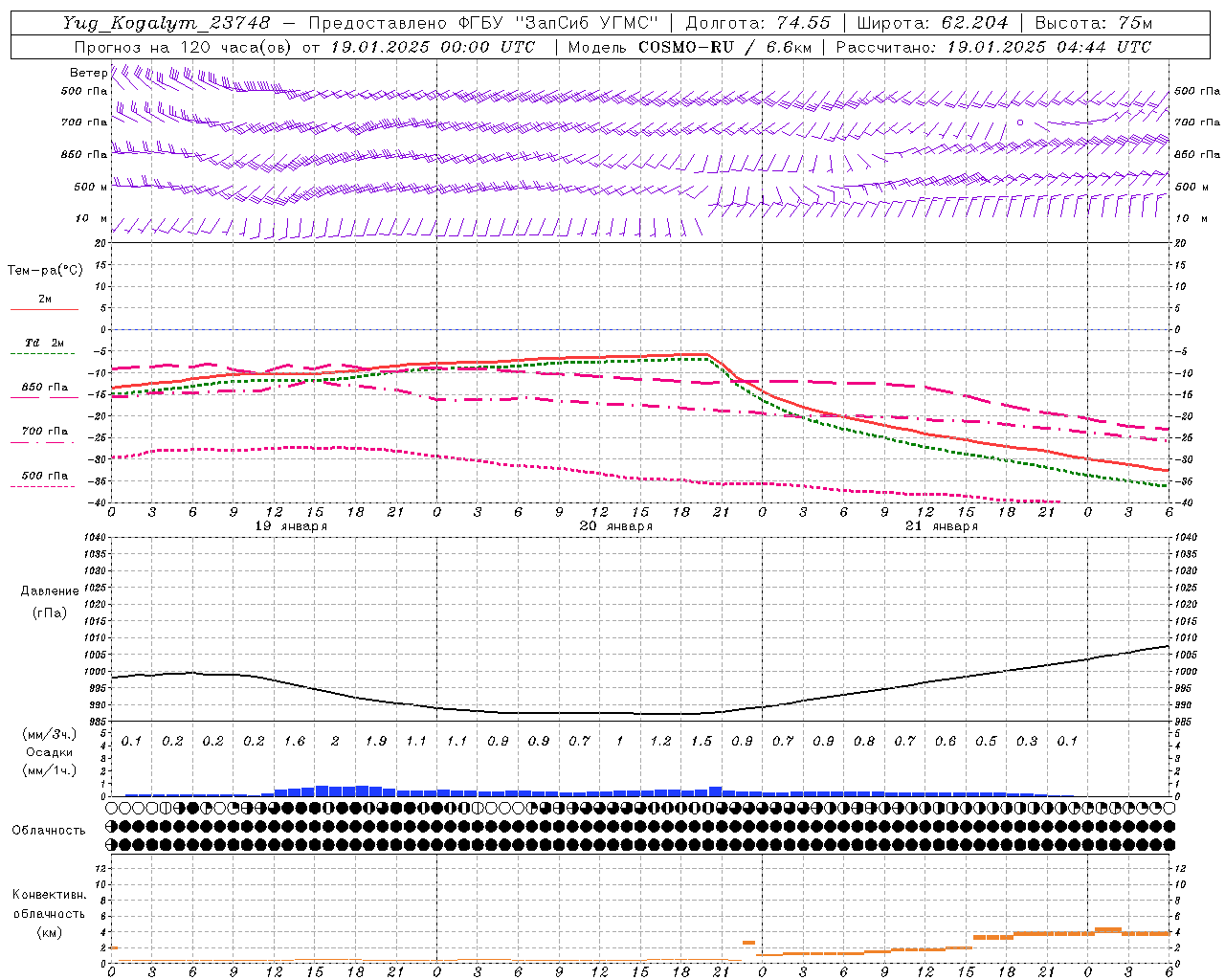Screen dimensions: 1225x980
Task: Click the '21 января' date label
Action: pyautogui.click(x=942, y=525)
